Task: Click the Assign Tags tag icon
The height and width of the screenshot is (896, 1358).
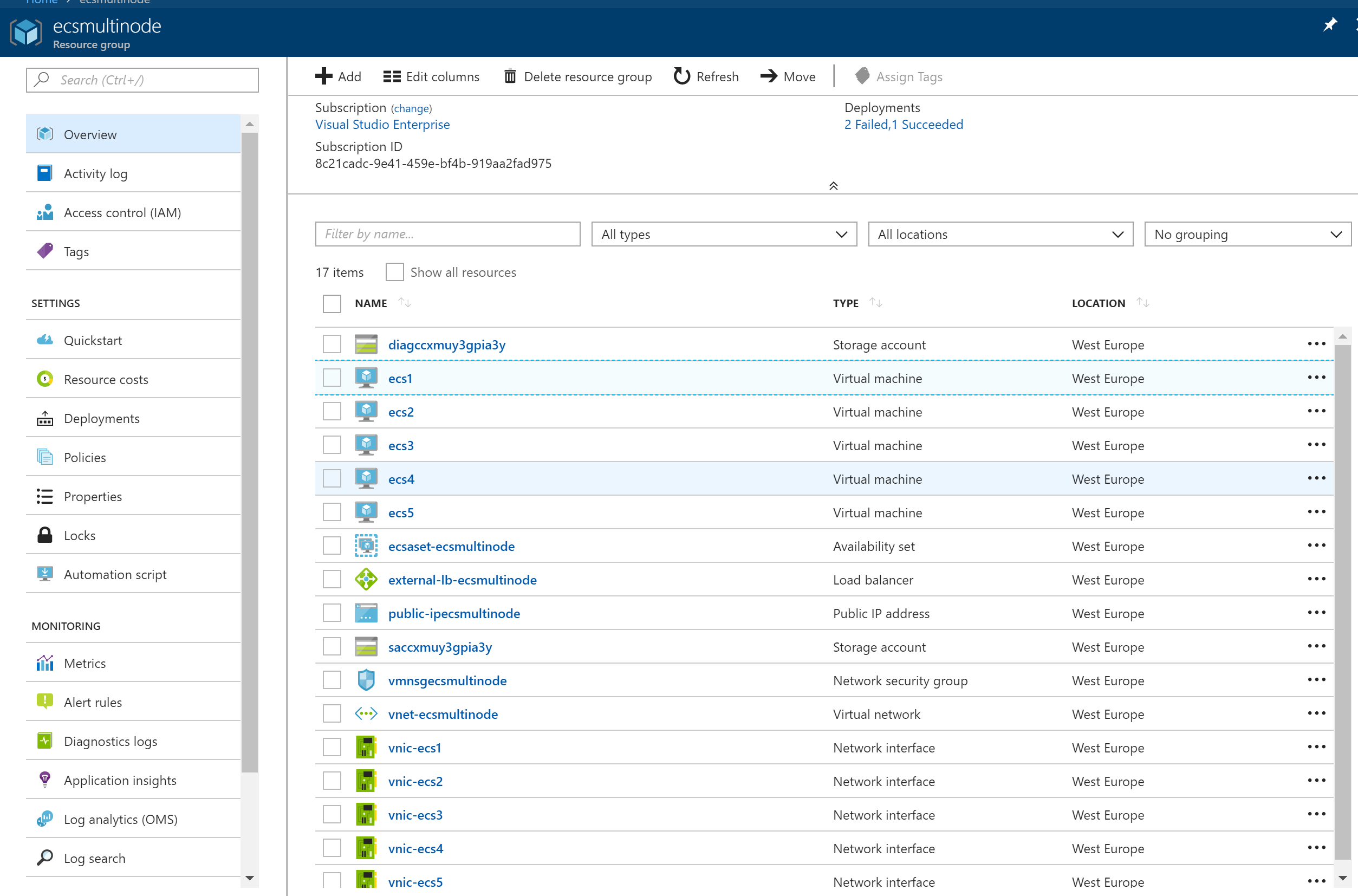Action: 862,76
